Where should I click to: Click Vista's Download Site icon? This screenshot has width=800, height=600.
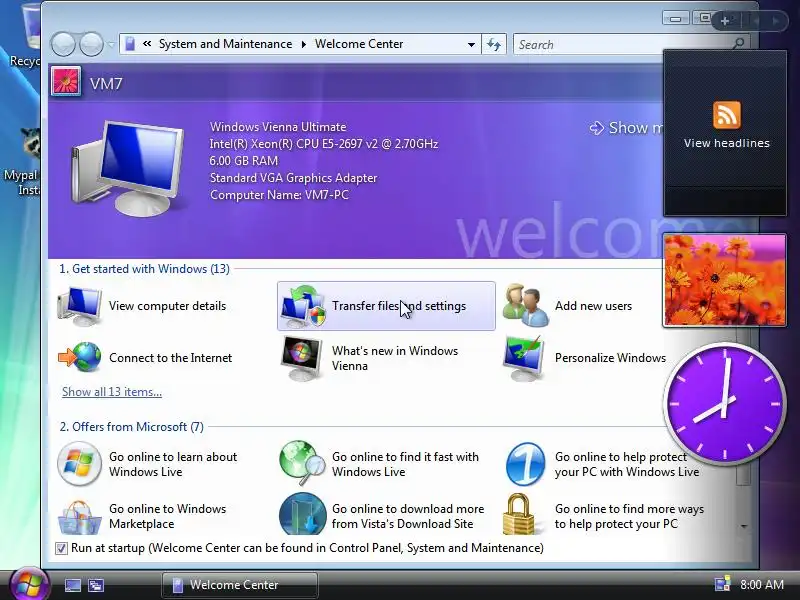tap(303, 514)
